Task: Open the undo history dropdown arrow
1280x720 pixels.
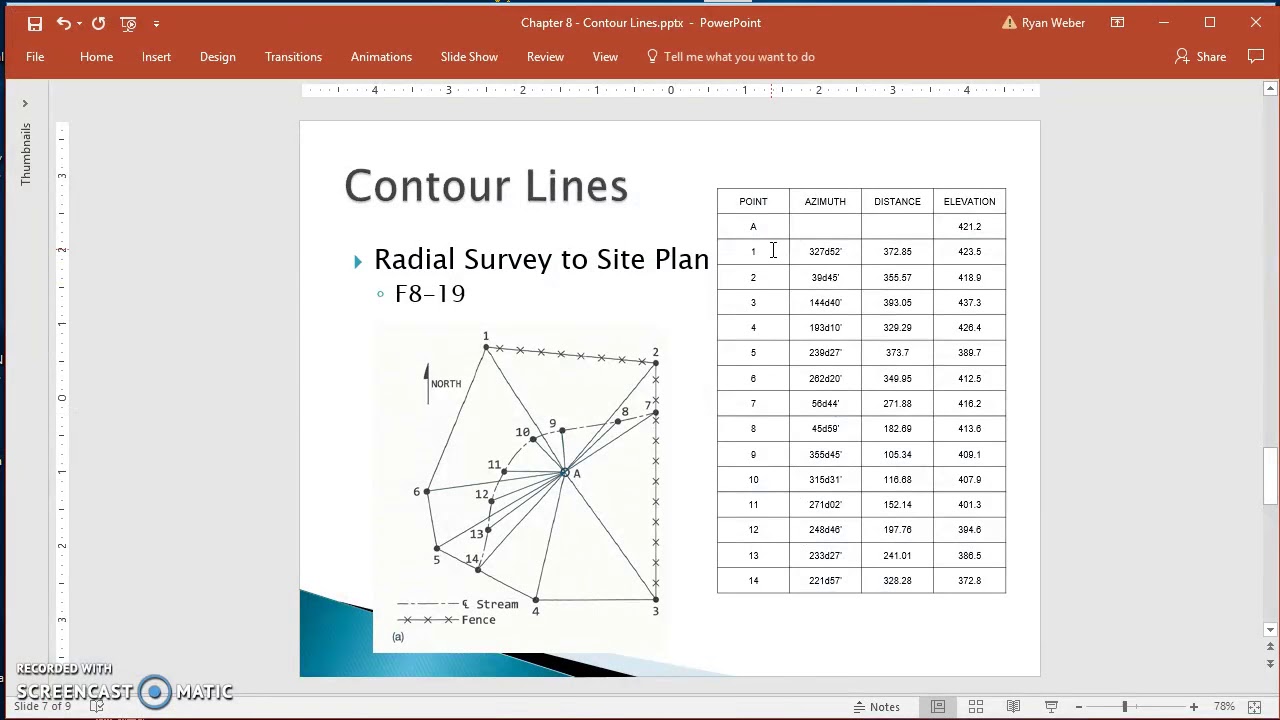Action: coord(80,23)
